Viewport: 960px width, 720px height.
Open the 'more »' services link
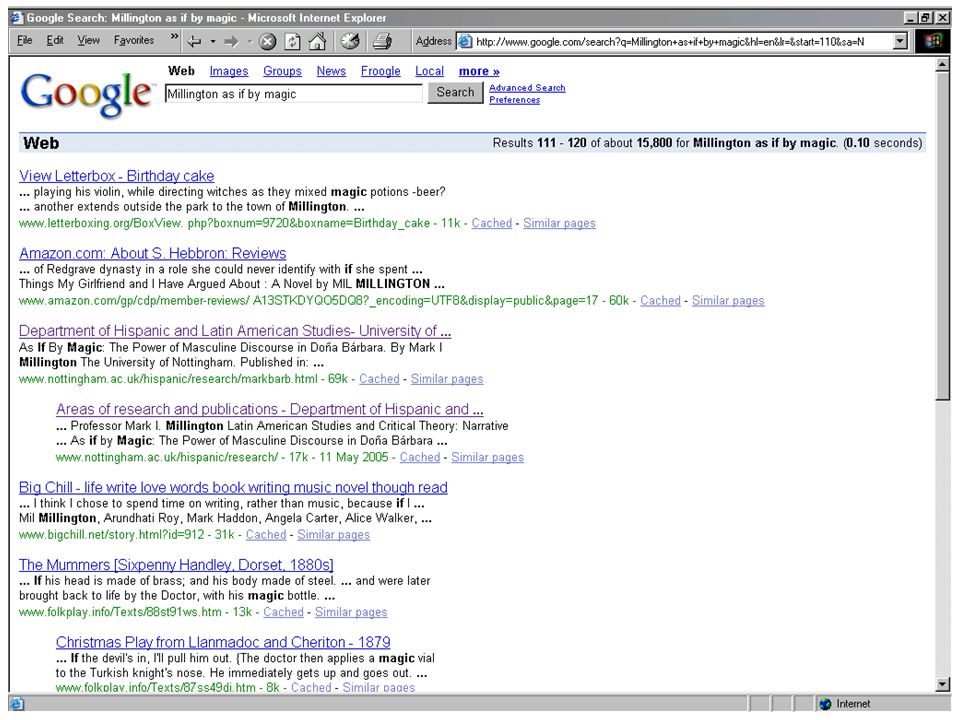(479, 71)
